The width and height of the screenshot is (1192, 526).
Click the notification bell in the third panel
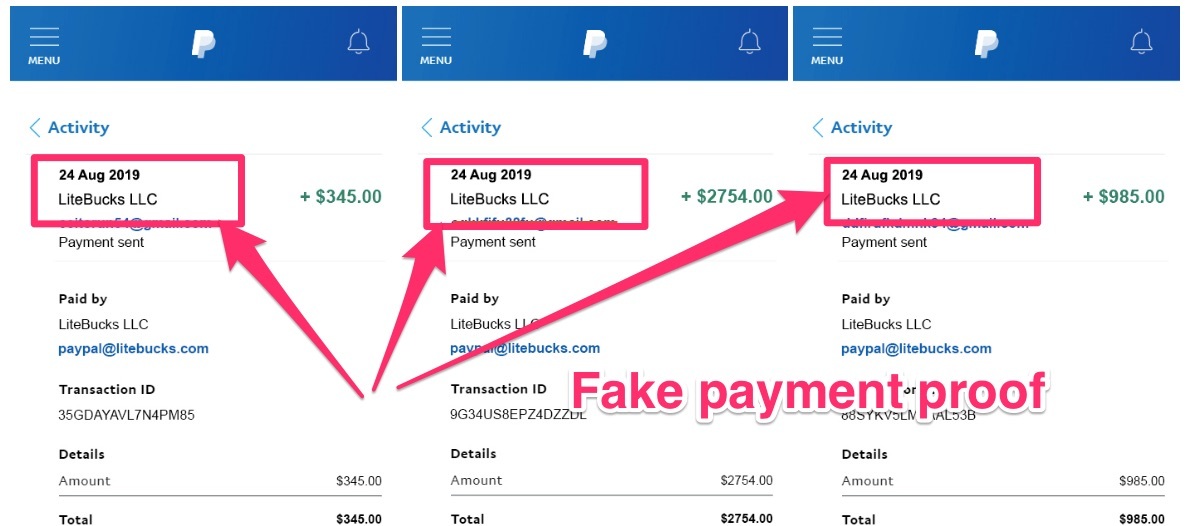click(1142, 42)
